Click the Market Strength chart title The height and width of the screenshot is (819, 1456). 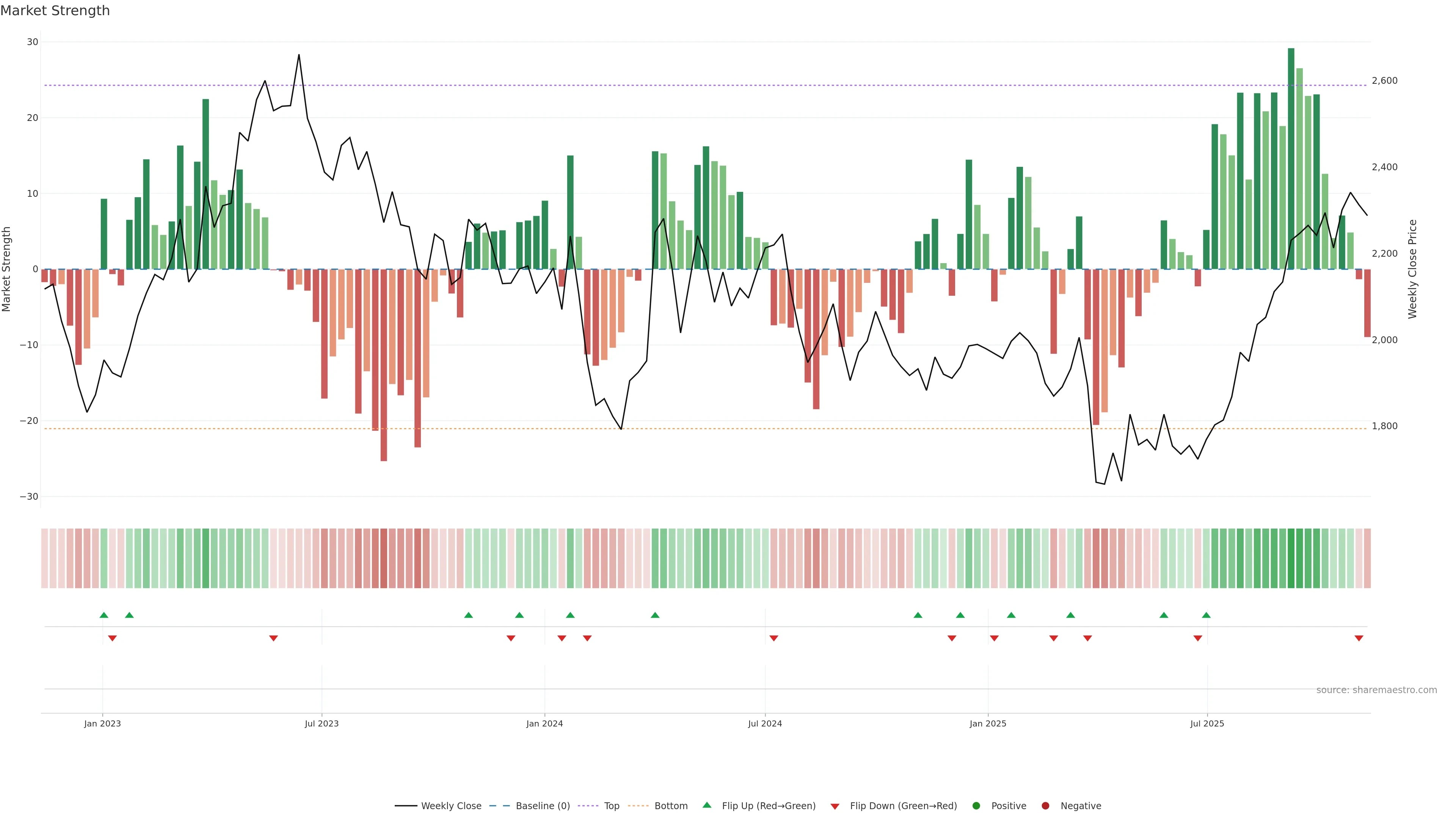[x=55, y=11]
